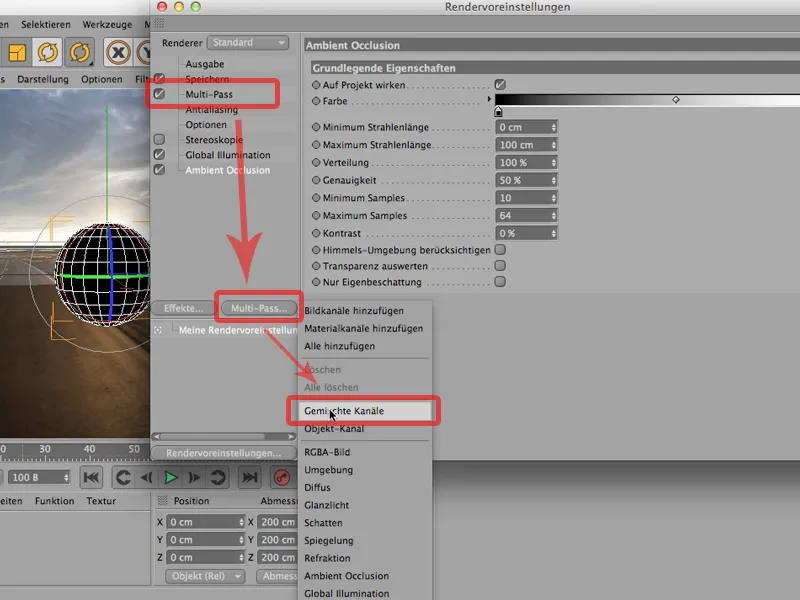800x600 pixels.
Task: Select the black gradient knot under Farbe
Action: click(x=498, y=111)
